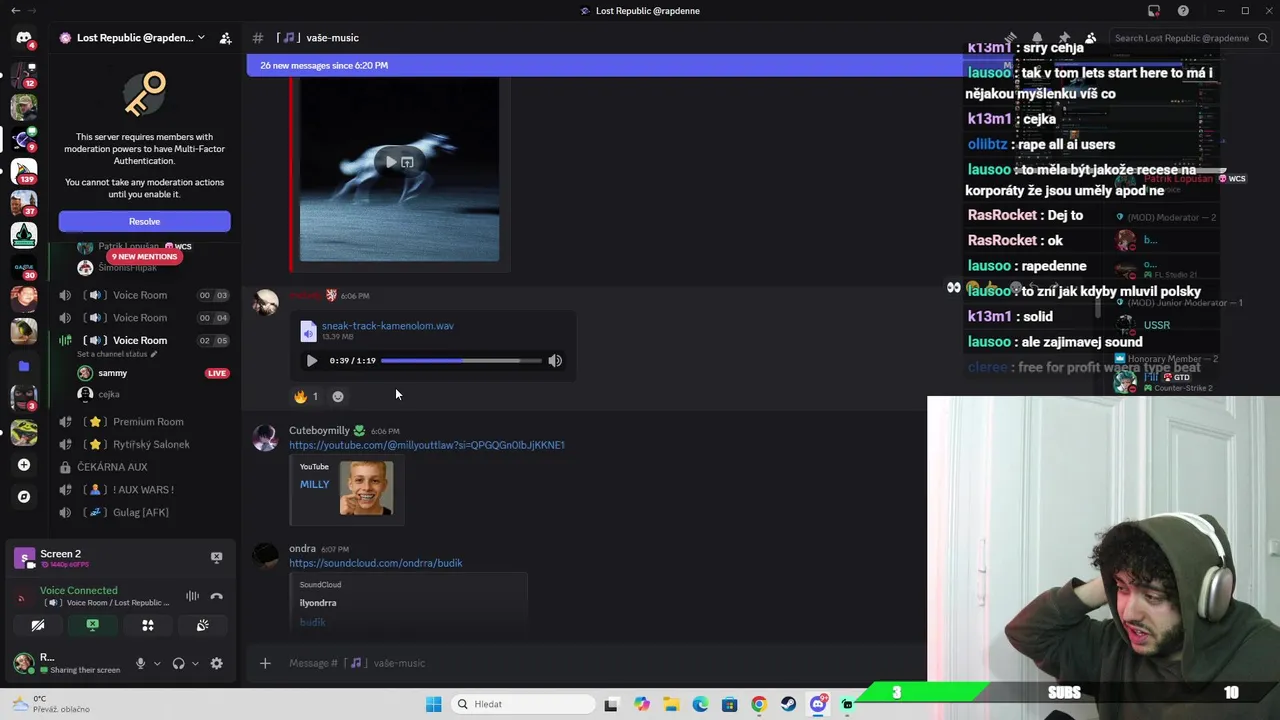Open output device options arrow beside headphones
1280x720 pixels.
195,663
